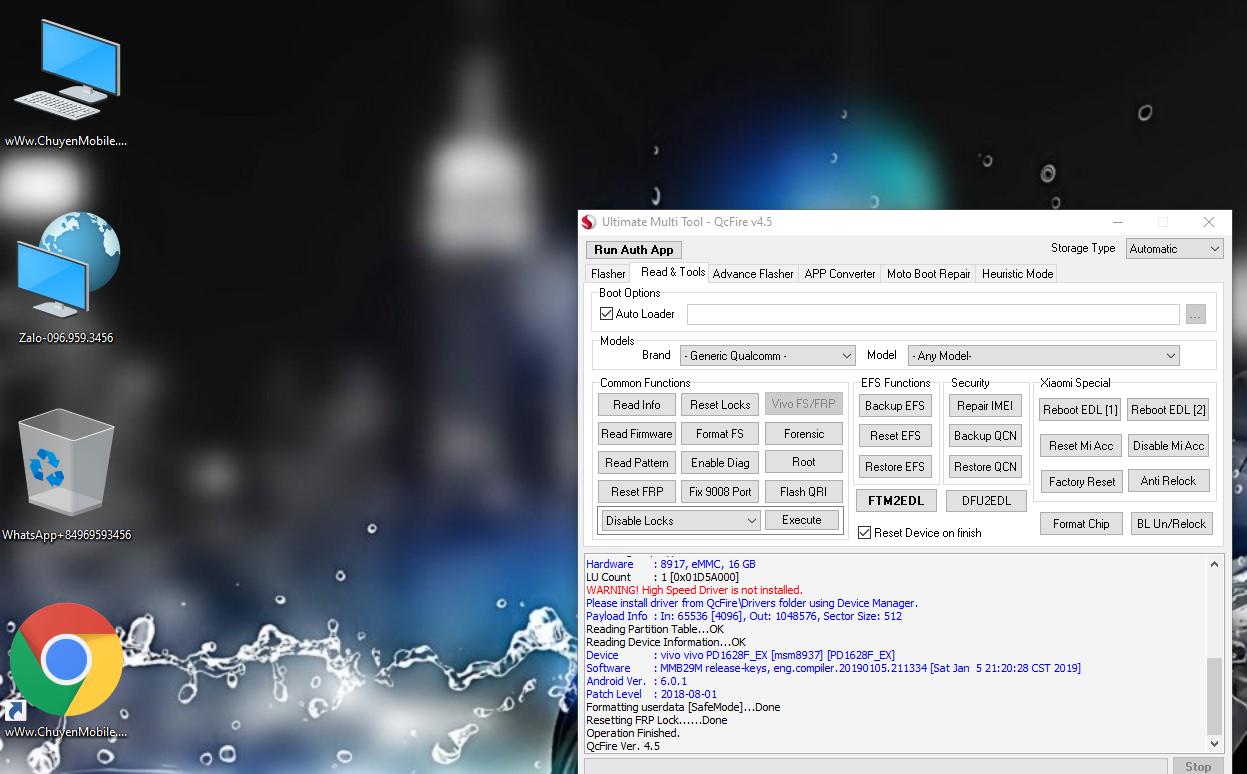The width and height of the screenshot is (1247, 774).
Task: Click the Reset EFS button
Action: (x=895, y=436)
